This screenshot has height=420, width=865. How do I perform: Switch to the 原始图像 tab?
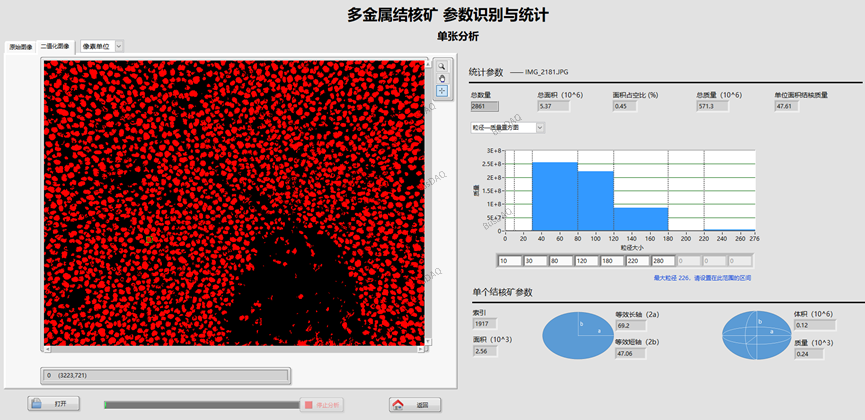(21, 46)
